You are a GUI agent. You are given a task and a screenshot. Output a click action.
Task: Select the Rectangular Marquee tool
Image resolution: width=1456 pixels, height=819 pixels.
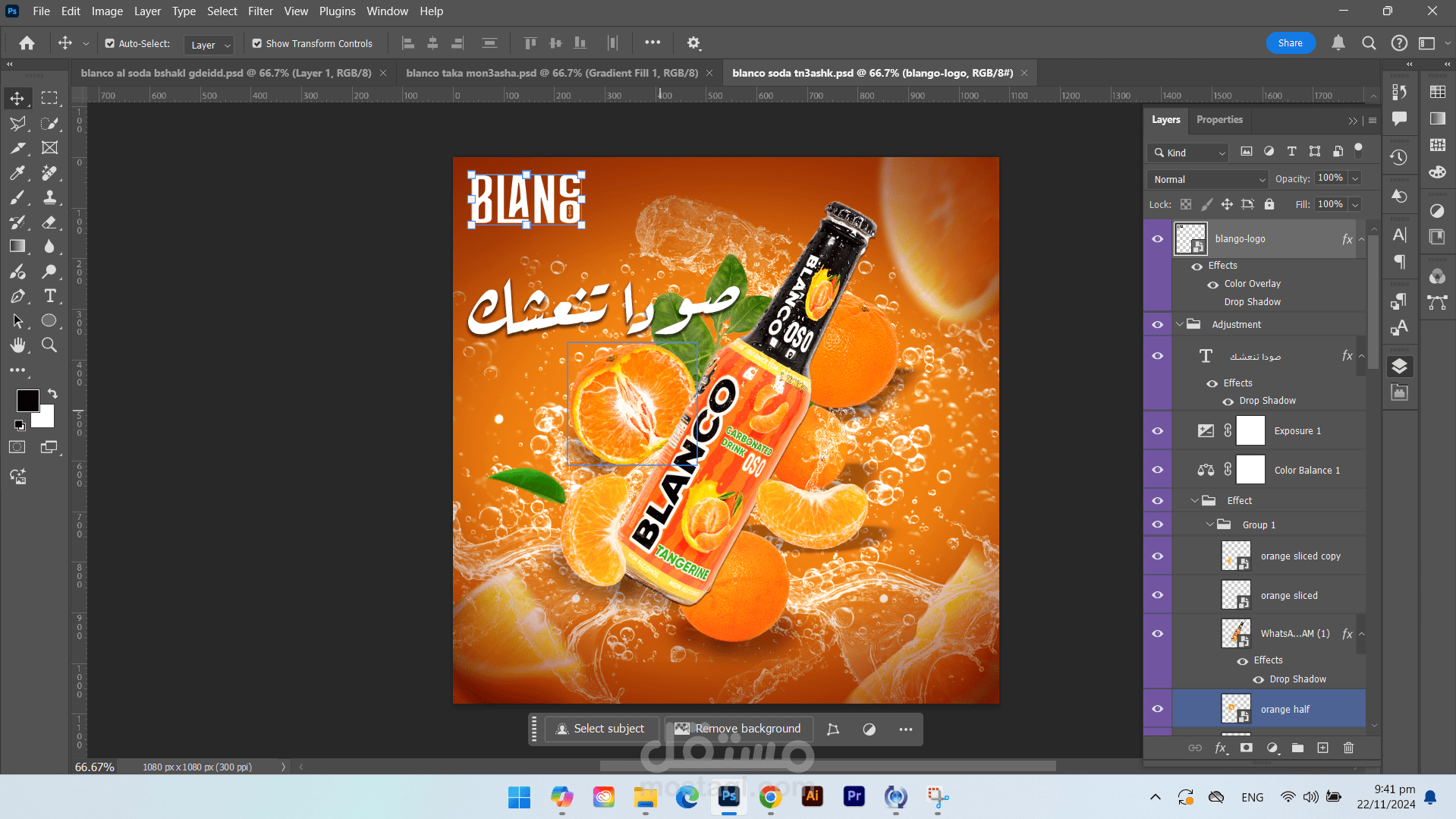49,98
